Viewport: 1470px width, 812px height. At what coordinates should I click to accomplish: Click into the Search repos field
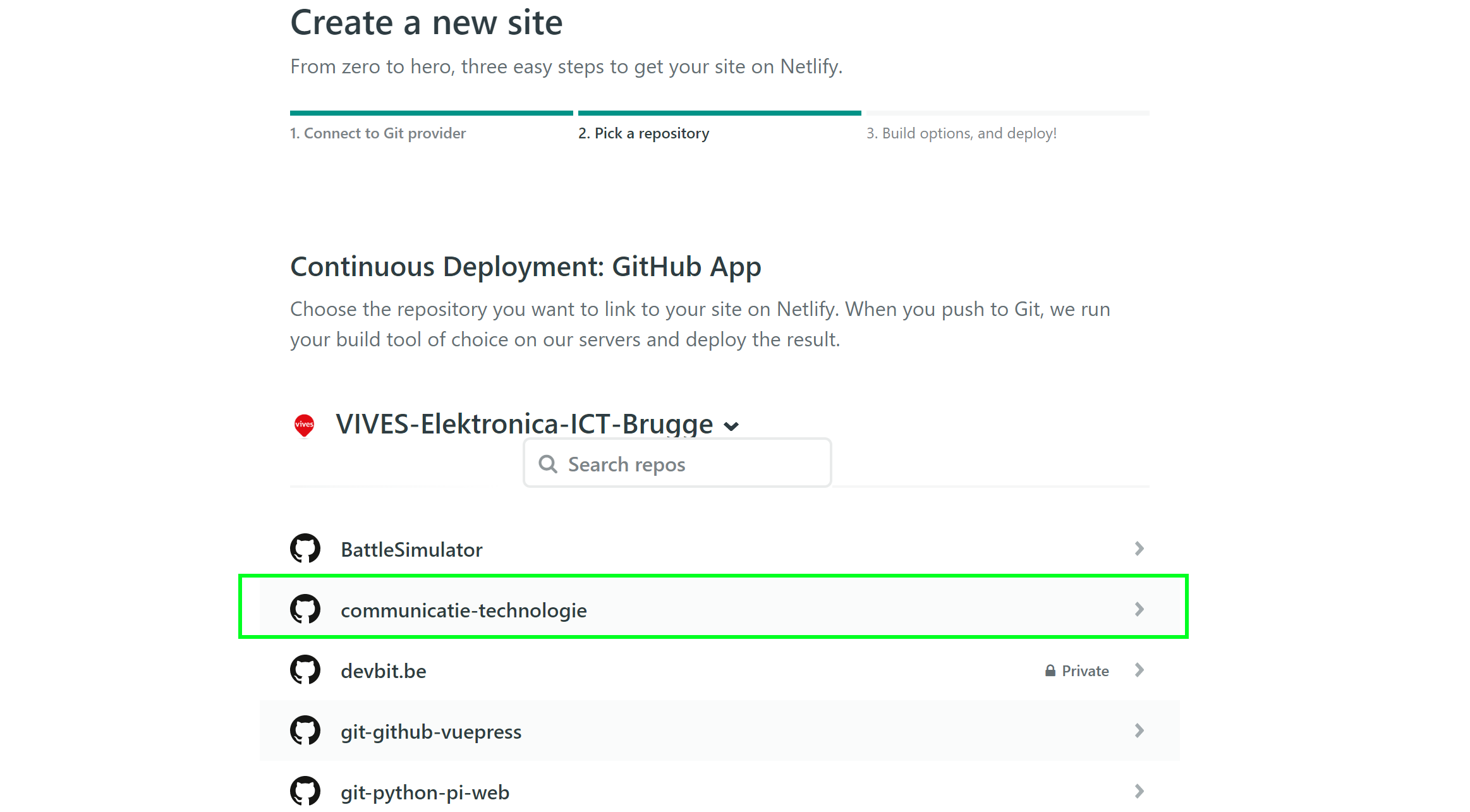pyautogui.click(x=677, y=463)
